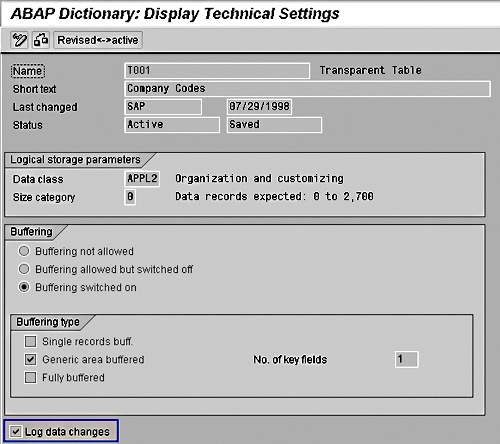The image size is (500, 444).
Task: Click the Size category field
Action: pos(130,197)
